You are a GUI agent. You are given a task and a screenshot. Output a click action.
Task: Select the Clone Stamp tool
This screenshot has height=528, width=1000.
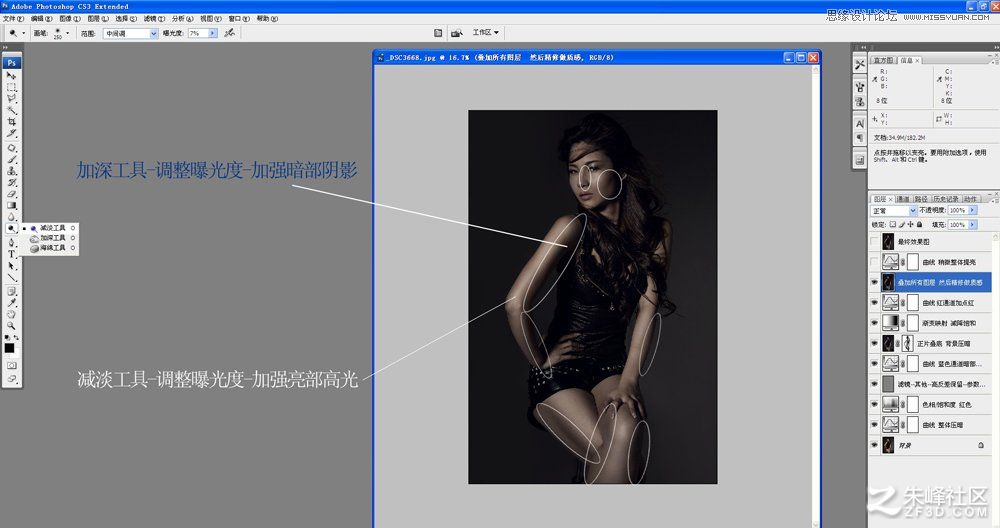[11, 171]
